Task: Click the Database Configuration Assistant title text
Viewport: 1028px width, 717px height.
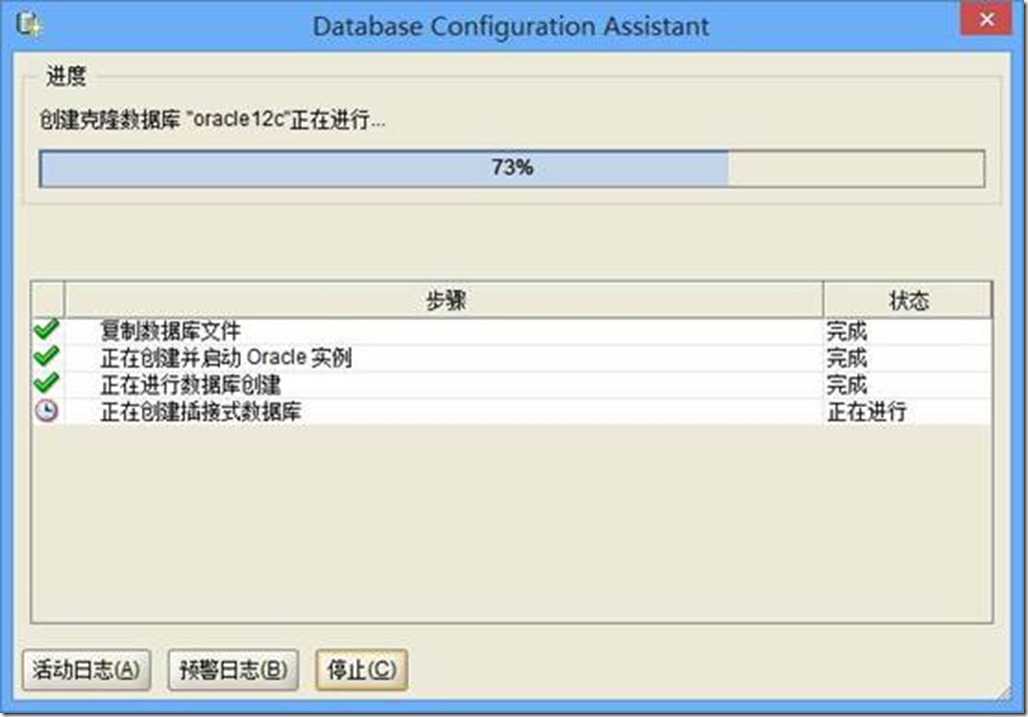Action: (511, 26)
